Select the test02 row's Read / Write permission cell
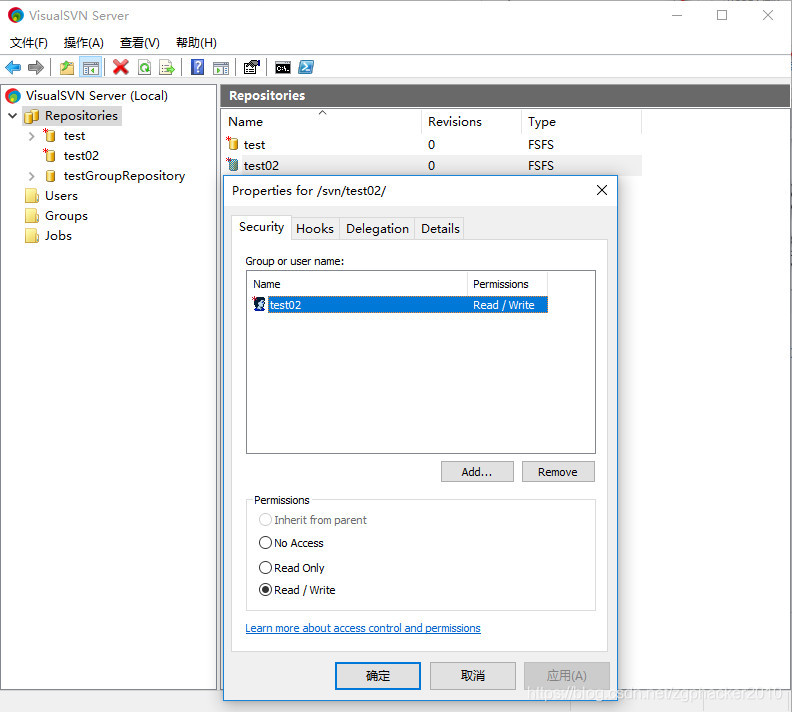This screenshot has height=712, width=792. (x=504, y=305)
